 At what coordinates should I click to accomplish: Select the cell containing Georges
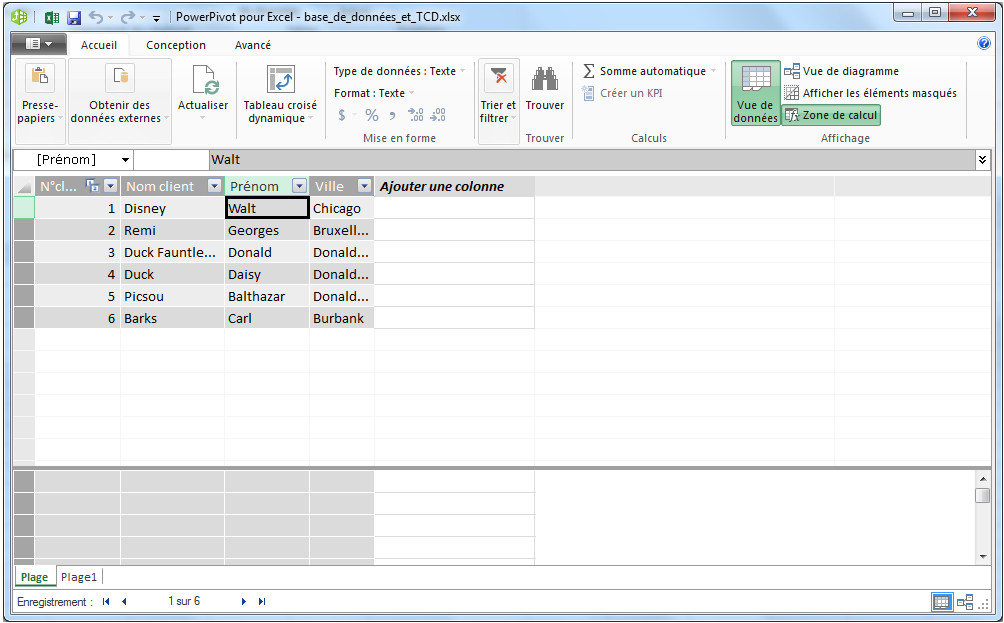(266, 231)
